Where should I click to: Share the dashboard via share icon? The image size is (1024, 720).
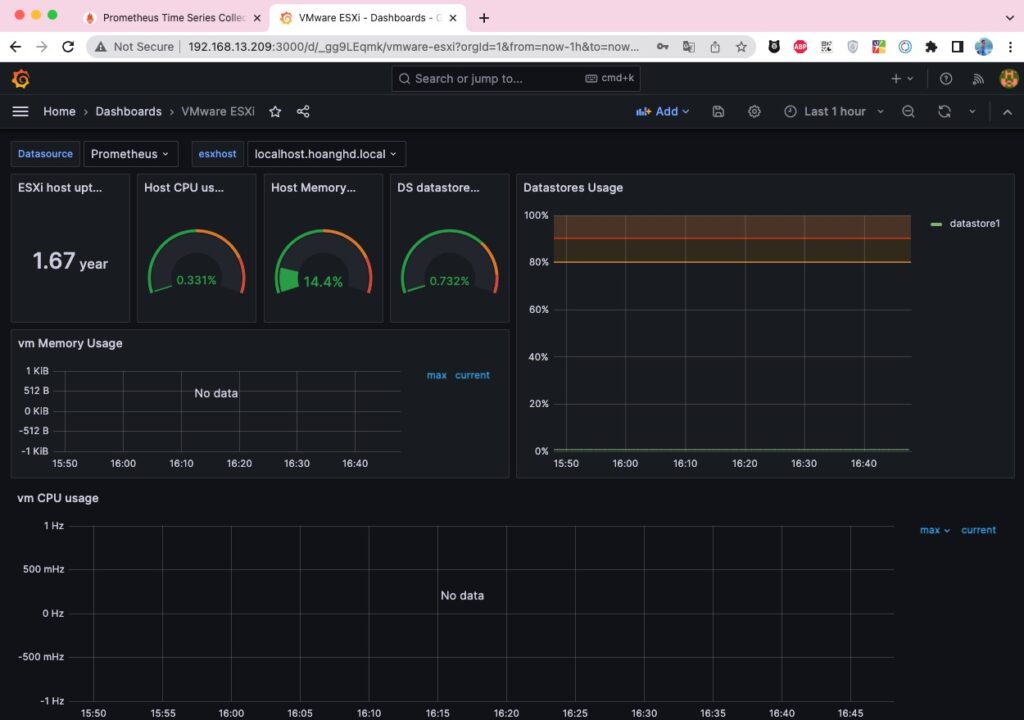coord(303,112)
